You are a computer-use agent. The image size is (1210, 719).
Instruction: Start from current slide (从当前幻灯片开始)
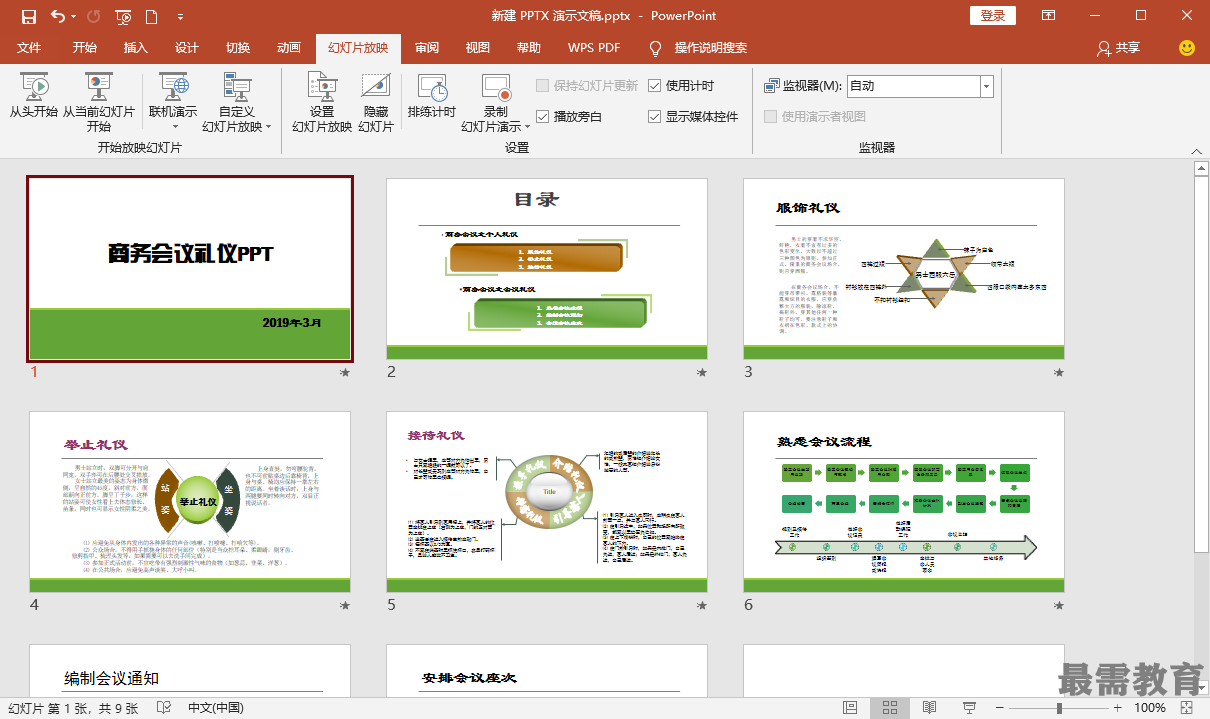pyautogui.click(x=98, y=103)
